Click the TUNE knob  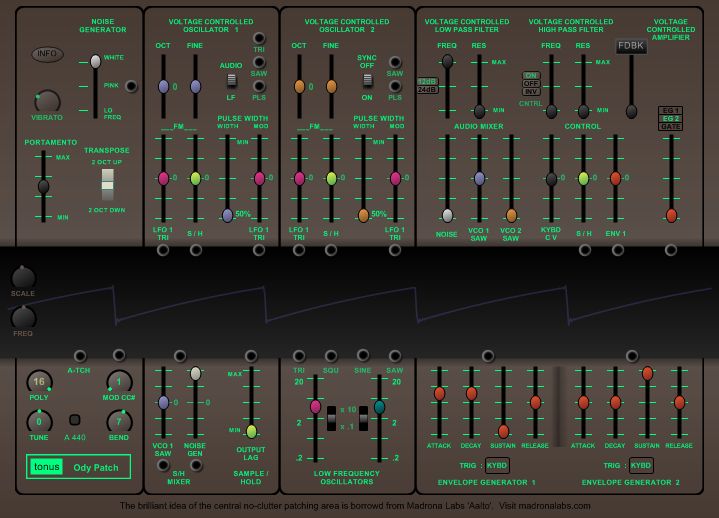39,421
